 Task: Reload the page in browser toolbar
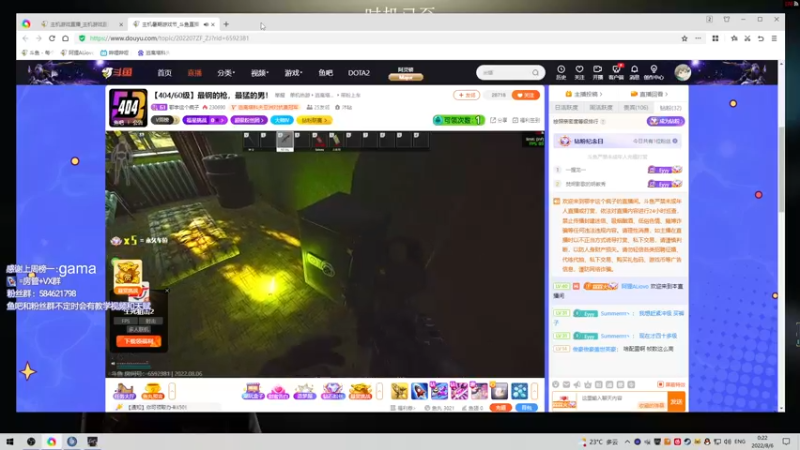52,38
